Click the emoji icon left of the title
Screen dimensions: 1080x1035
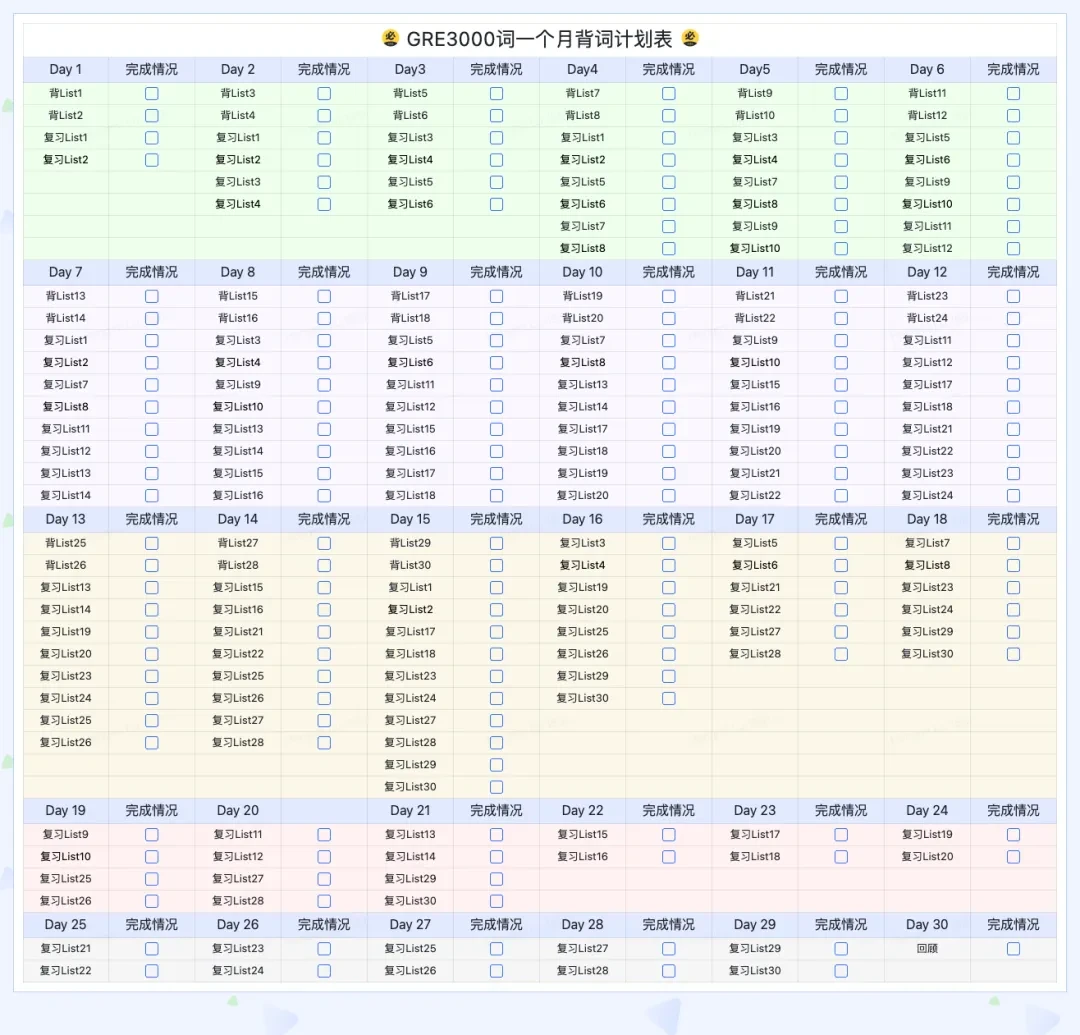tap(391, 39)
